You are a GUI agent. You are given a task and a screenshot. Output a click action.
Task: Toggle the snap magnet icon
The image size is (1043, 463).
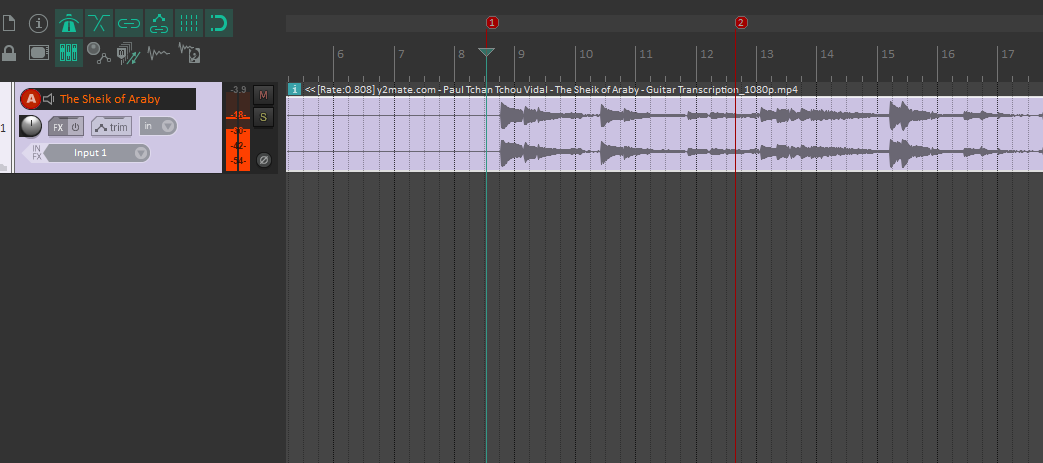218,22
